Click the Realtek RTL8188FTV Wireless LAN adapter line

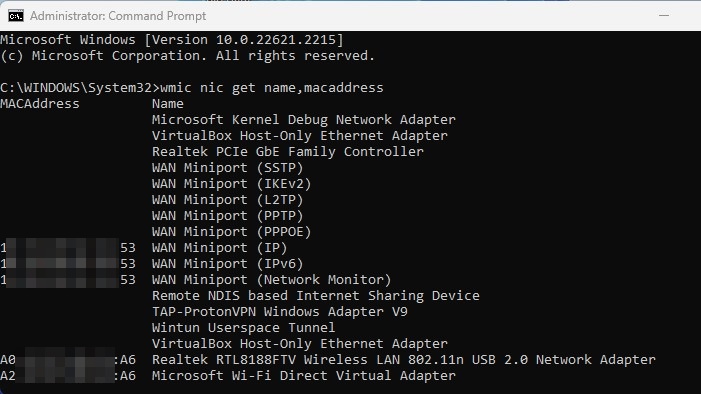tap(328, 360)
